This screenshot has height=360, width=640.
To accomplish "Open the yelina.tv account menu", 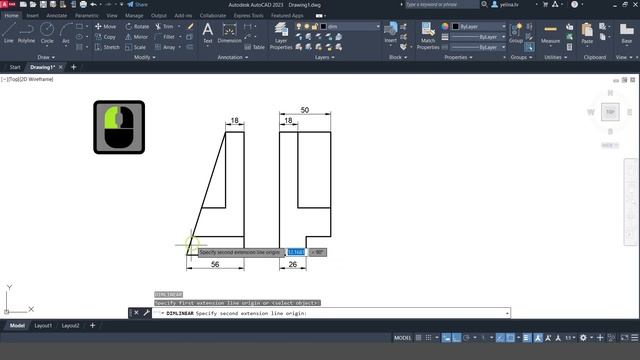I will [506, 4].
